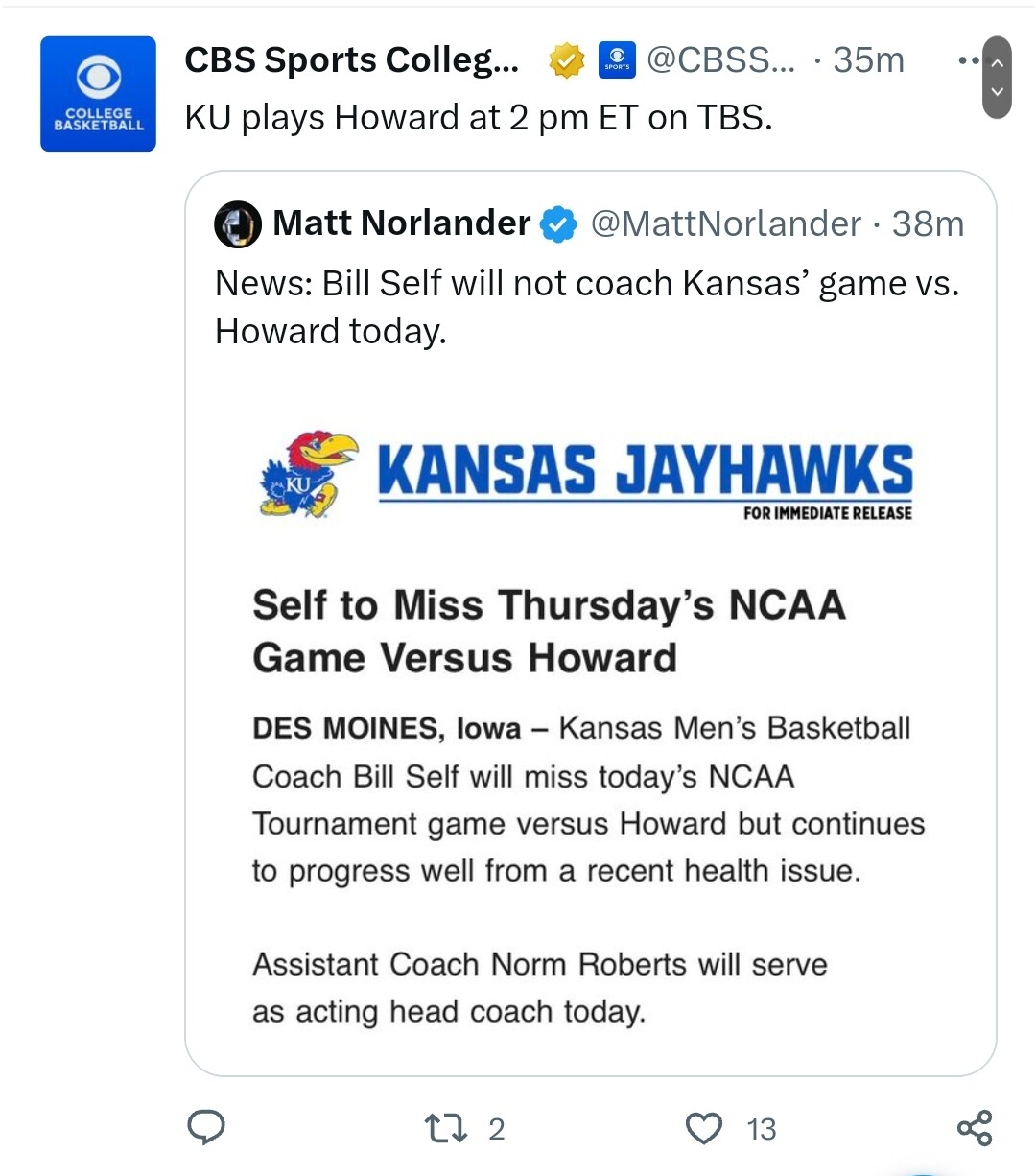Click Matt Norlander's blue verified checkmark
Image resolution: width=1036 pixels, height=1176 pixels.
pyautogui.click(x=558, y=224)
